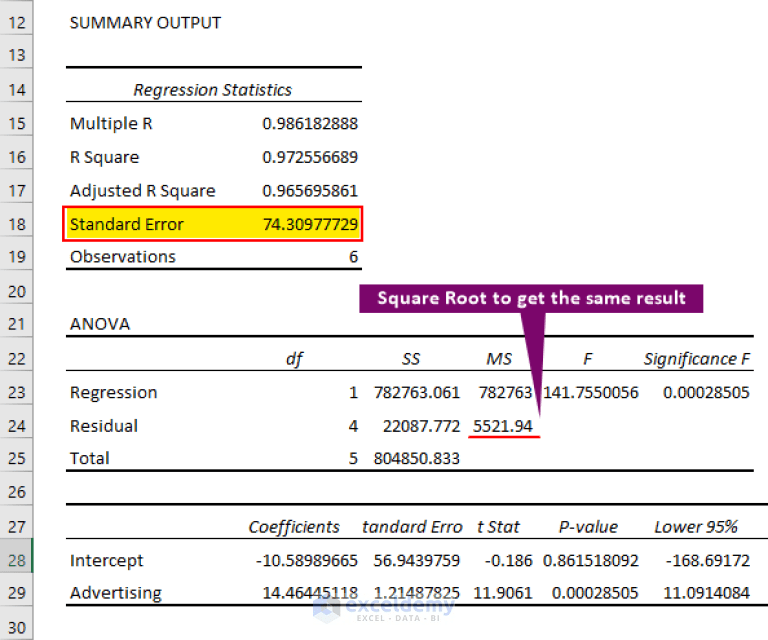The height and width of the screenshot is (640, 768).
Task: Select Residual SS value 22087.772
Action: click(x=421, y=426)
